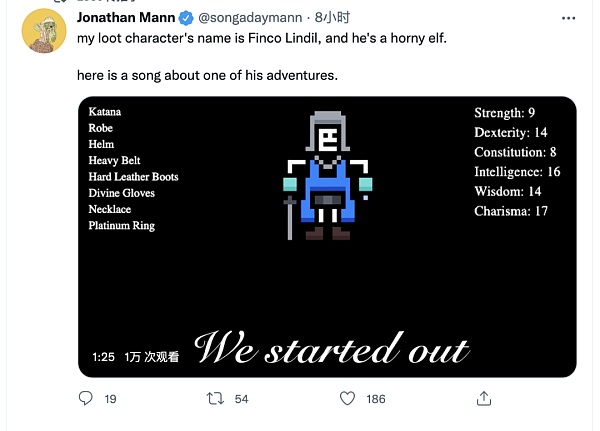Click the 54 retweets count
This screenshot has width=600, height=431.
tap(240, 399)
